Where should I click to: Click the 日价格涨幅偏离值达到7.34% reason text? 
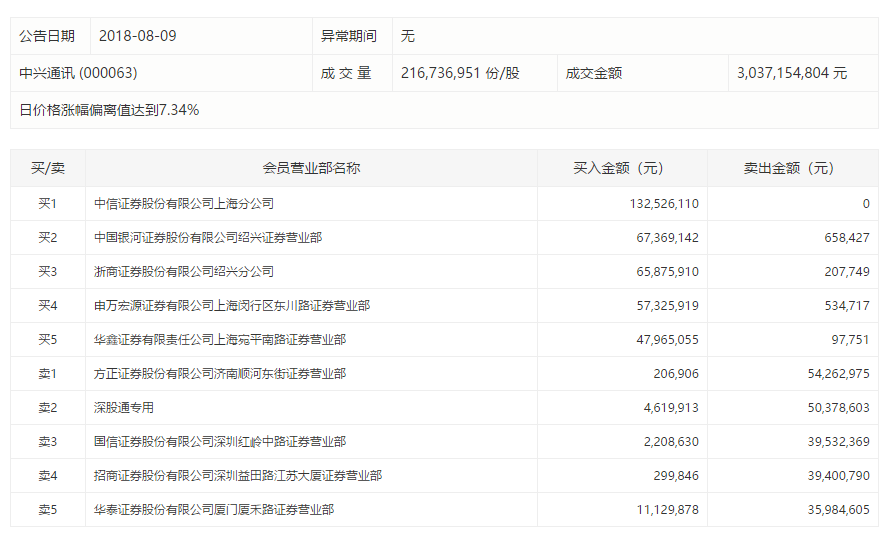pyautogui.click(x=109, y=110)
